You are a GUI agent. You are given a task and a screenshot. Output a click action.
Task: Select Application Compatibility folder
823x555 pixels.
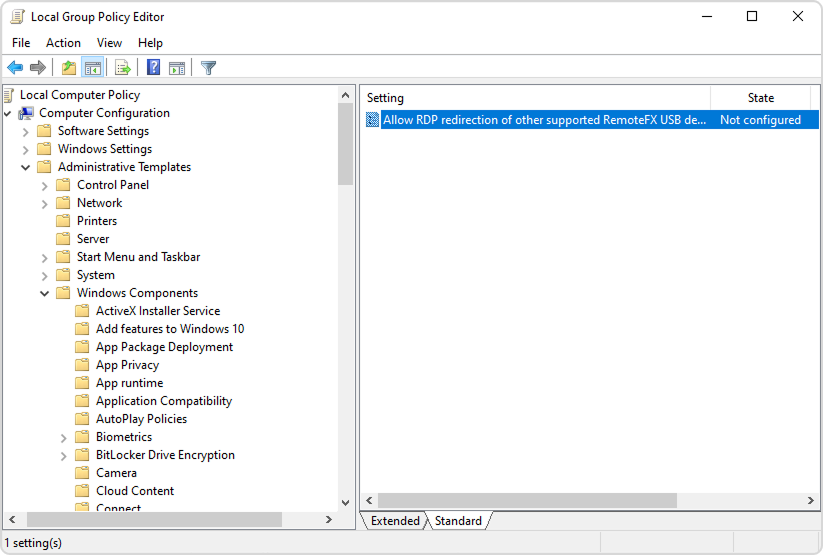click(164, 401)
